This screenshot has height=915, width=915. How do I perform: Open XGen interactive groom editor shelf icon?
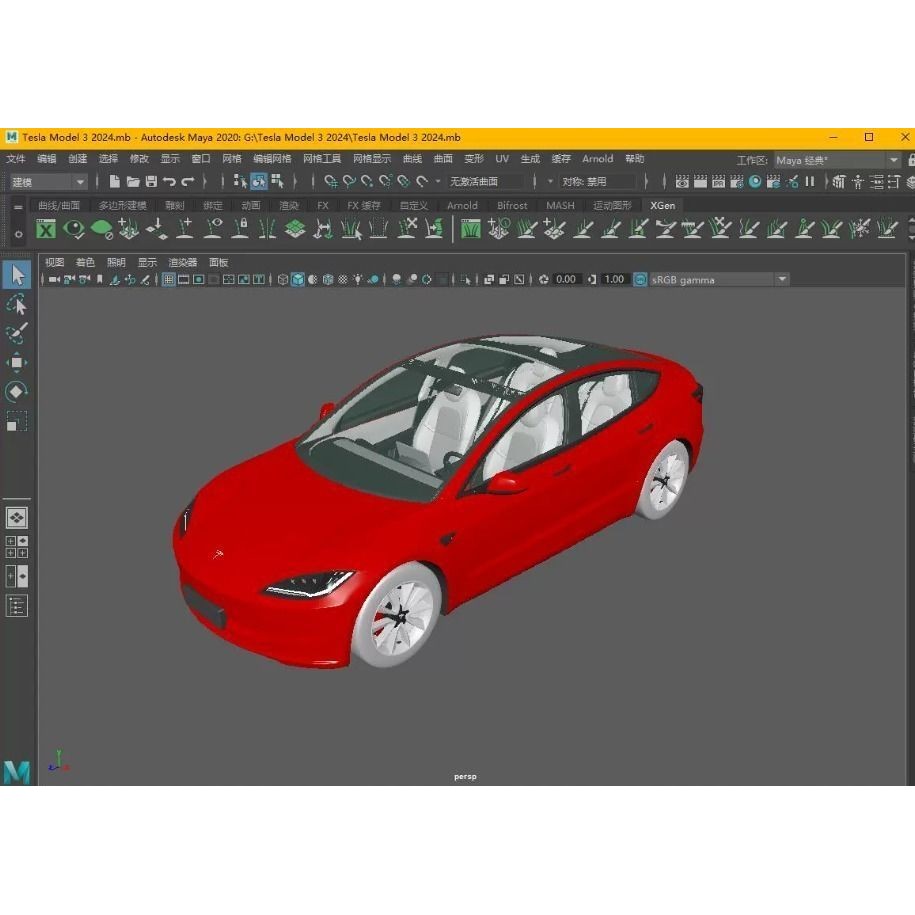470,229
